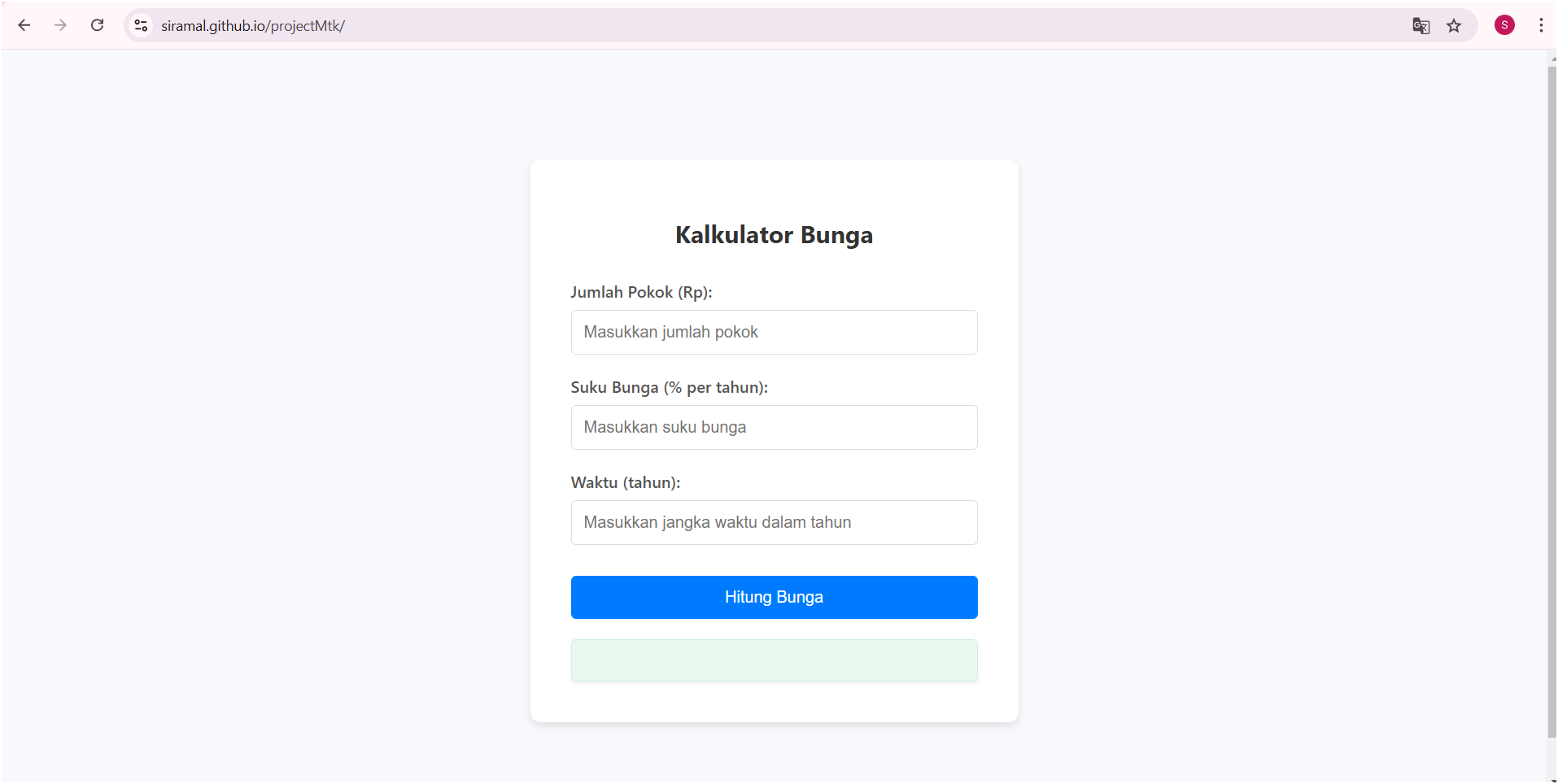Open the Chrome profile avatar

pos(1504,25)
